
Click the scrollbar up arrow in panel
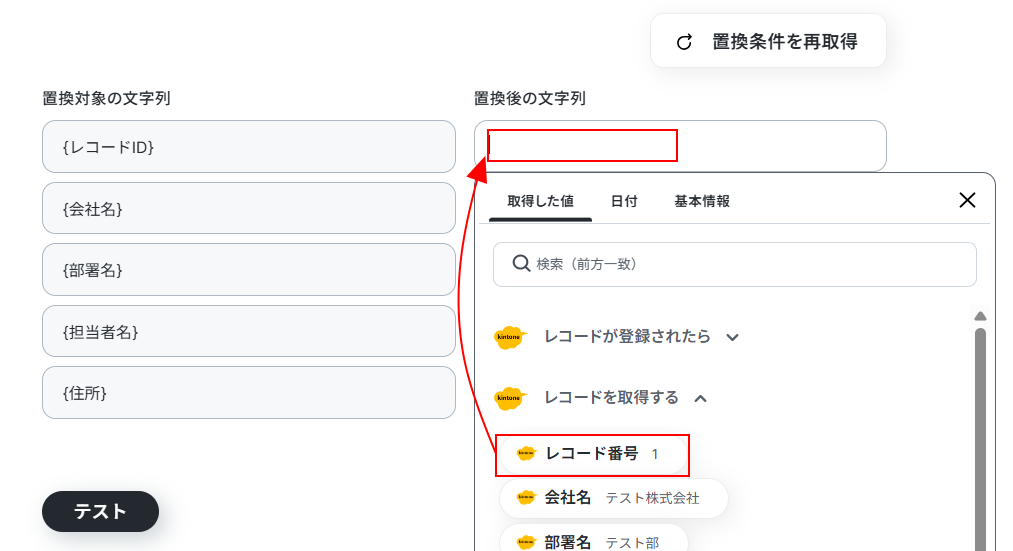tap(980, 316)
